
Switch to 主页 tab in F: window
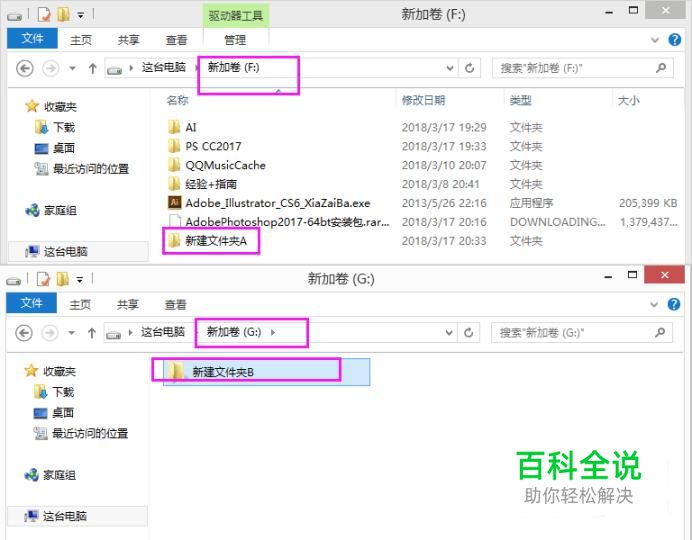[x=81, y=40]
